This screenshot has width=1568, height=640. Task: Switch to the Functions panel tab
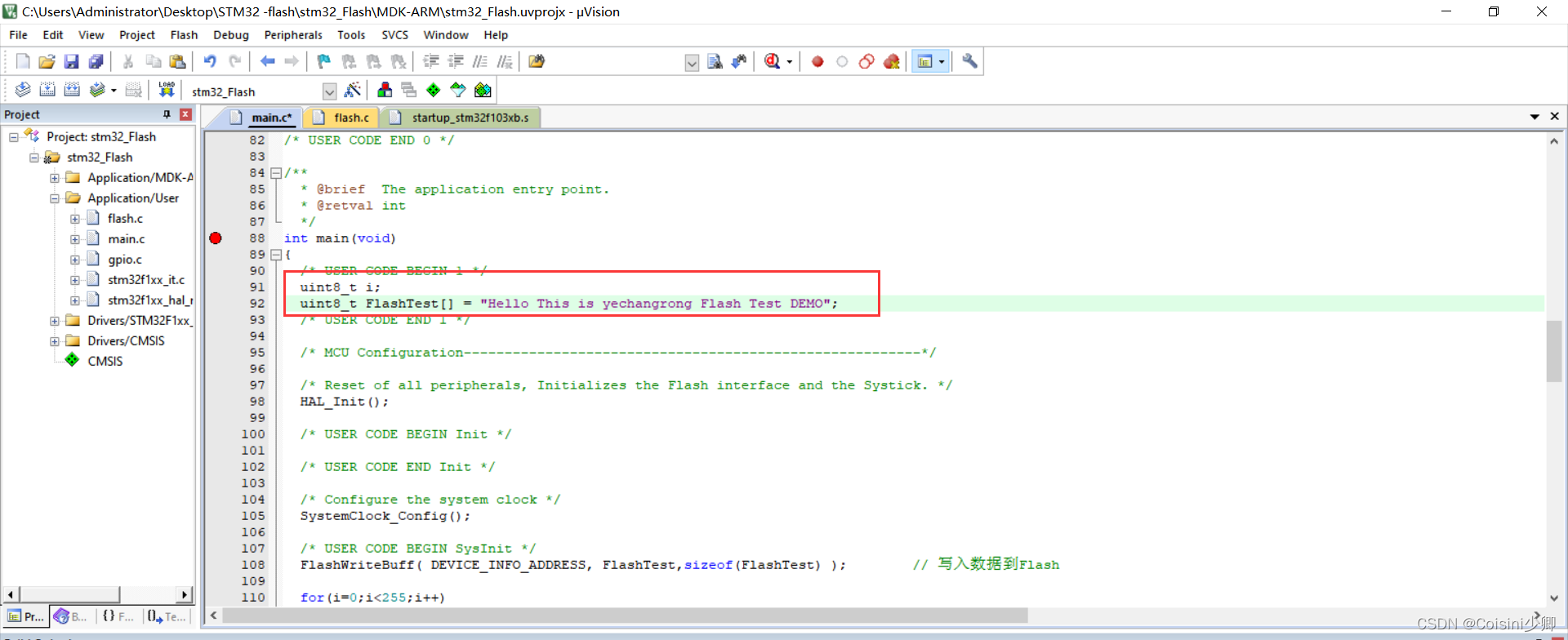pyautogui.click(x=118, y=616)
